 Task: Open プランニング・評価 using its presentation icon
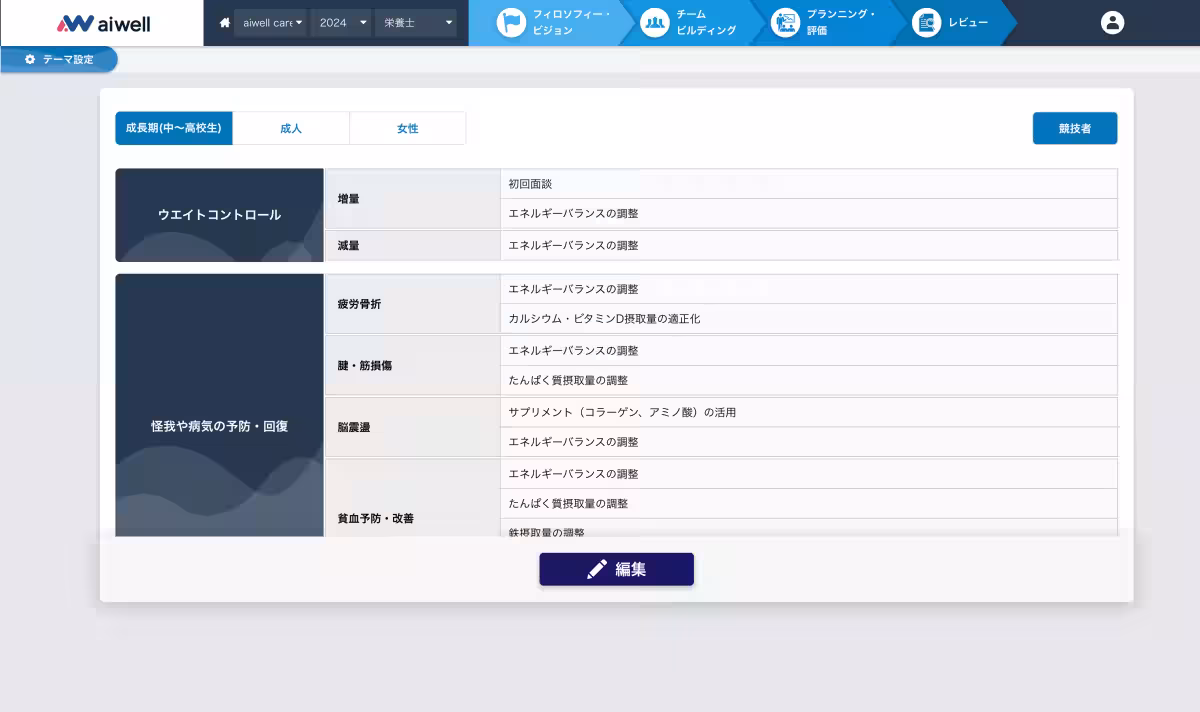[x=785, y=22]
